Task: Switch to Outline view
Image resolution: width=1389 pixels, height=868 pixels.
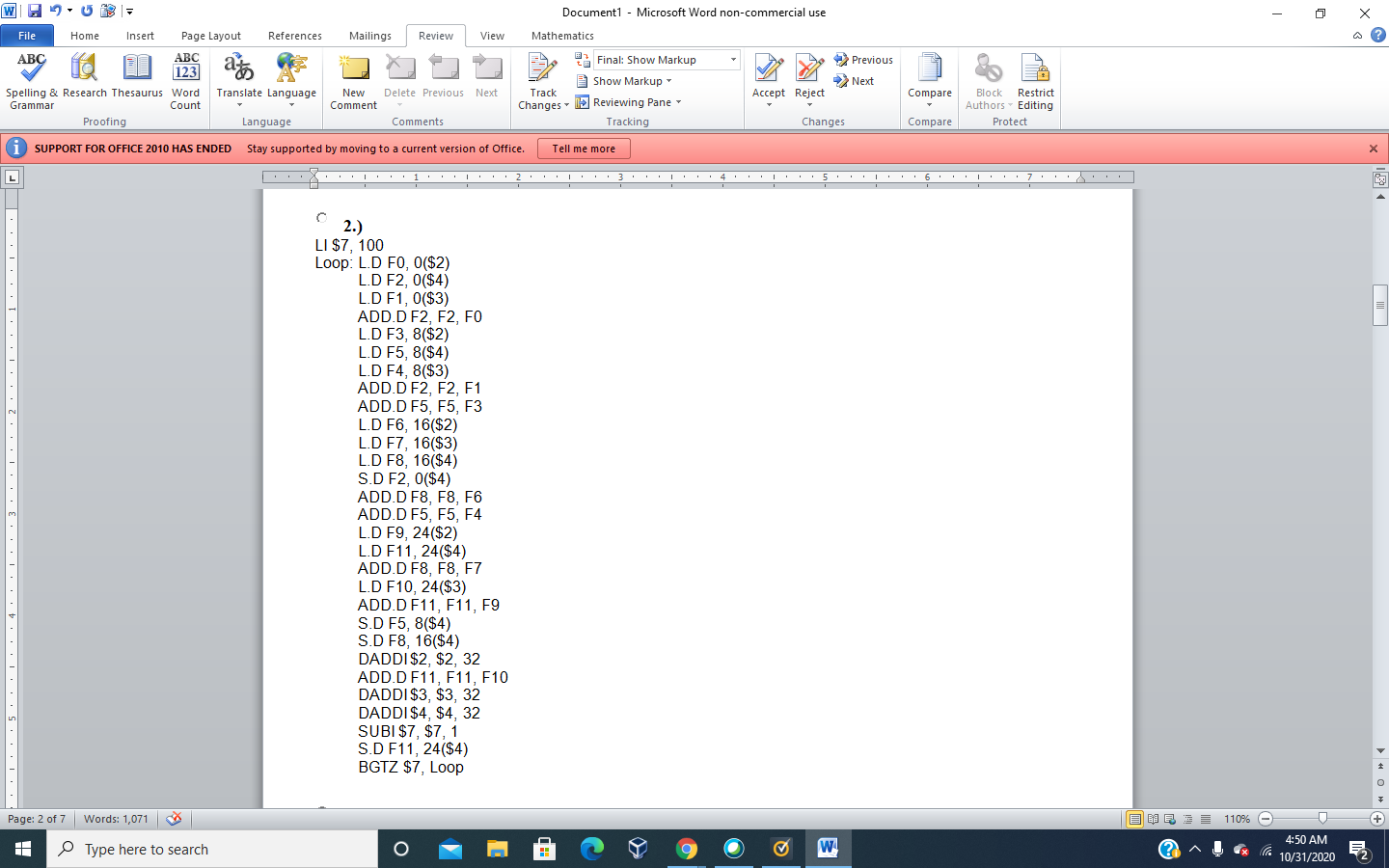Action: click(x=1187, y=819)
